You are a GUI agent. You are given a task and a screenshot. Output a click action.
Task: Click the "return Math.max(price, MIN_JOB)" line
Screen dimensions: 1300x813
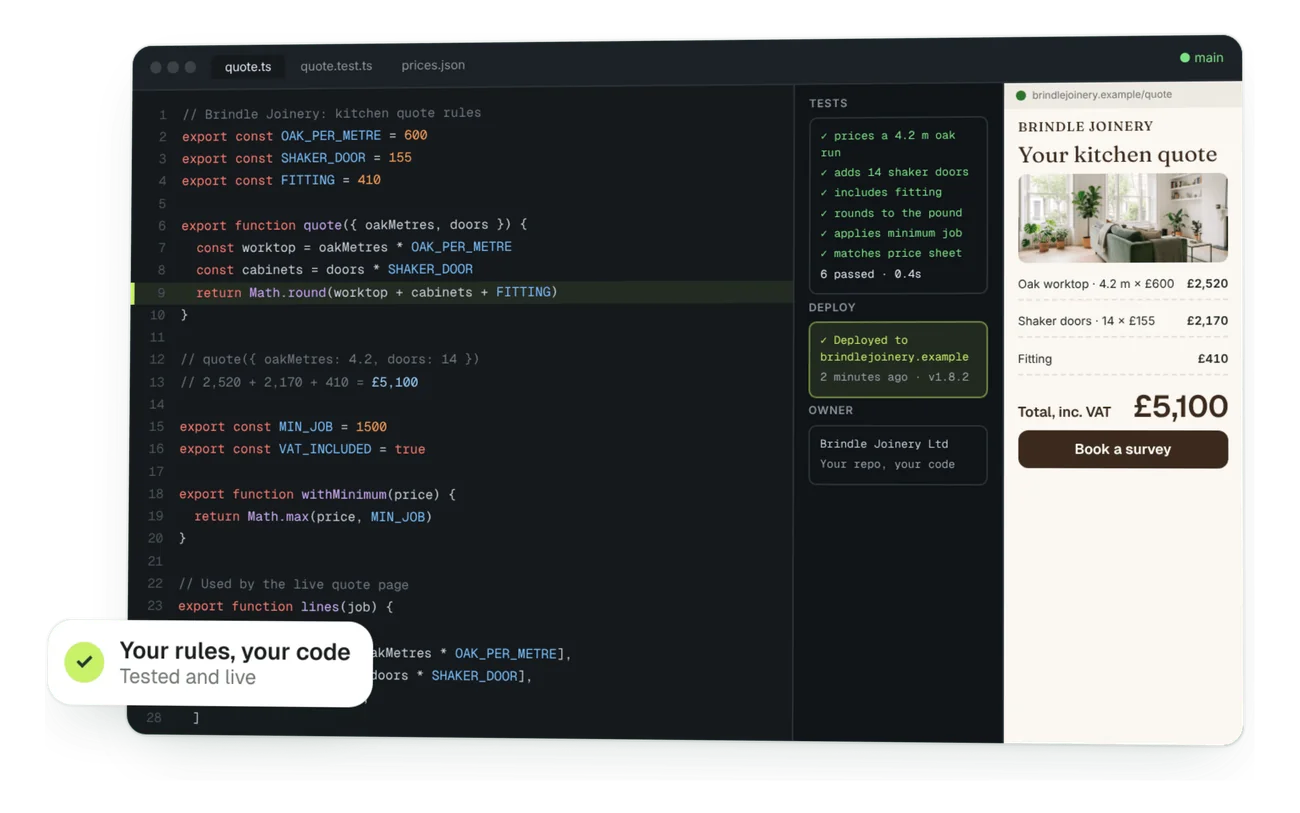[313, 517]
